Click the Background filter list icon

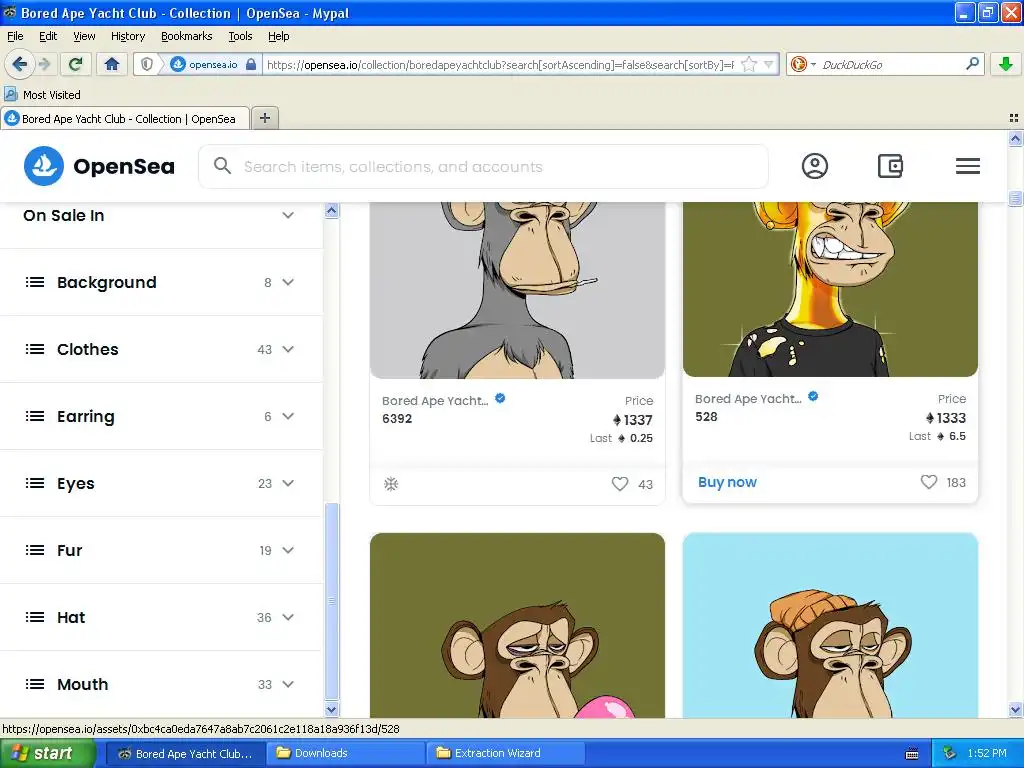35,282
